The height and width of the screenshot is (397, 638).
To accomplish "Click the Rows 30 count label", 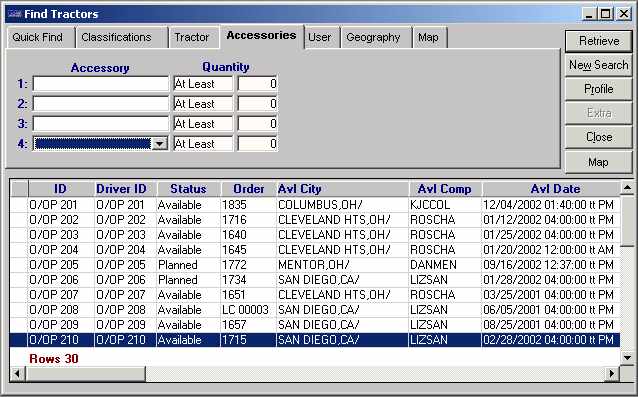I will (54, 359).
